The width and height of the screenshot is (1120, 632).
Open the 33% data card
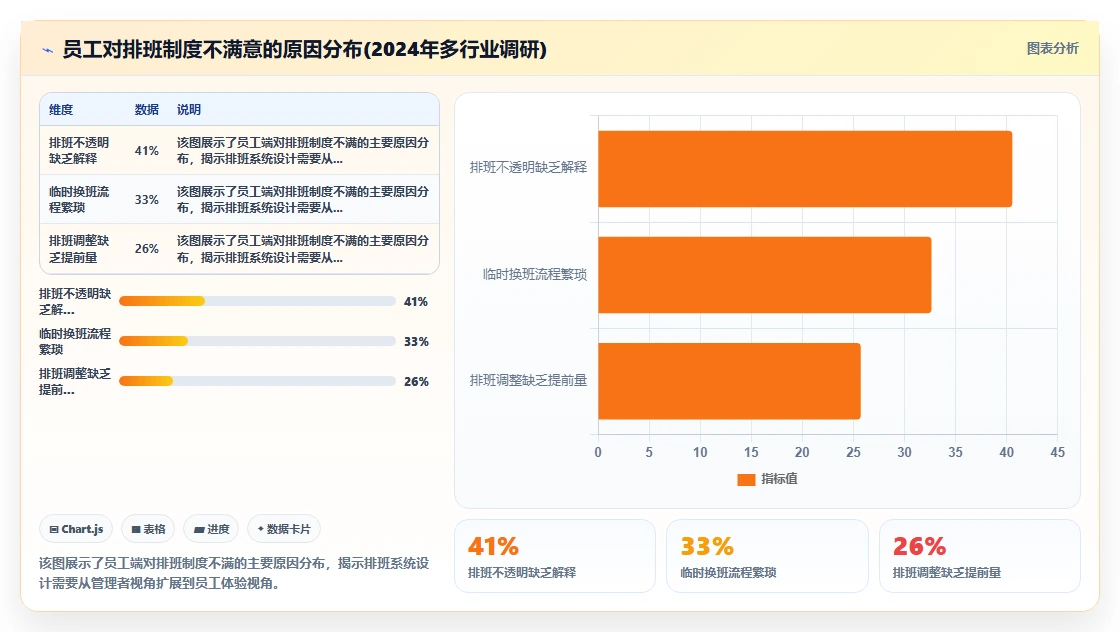point(767,556)
